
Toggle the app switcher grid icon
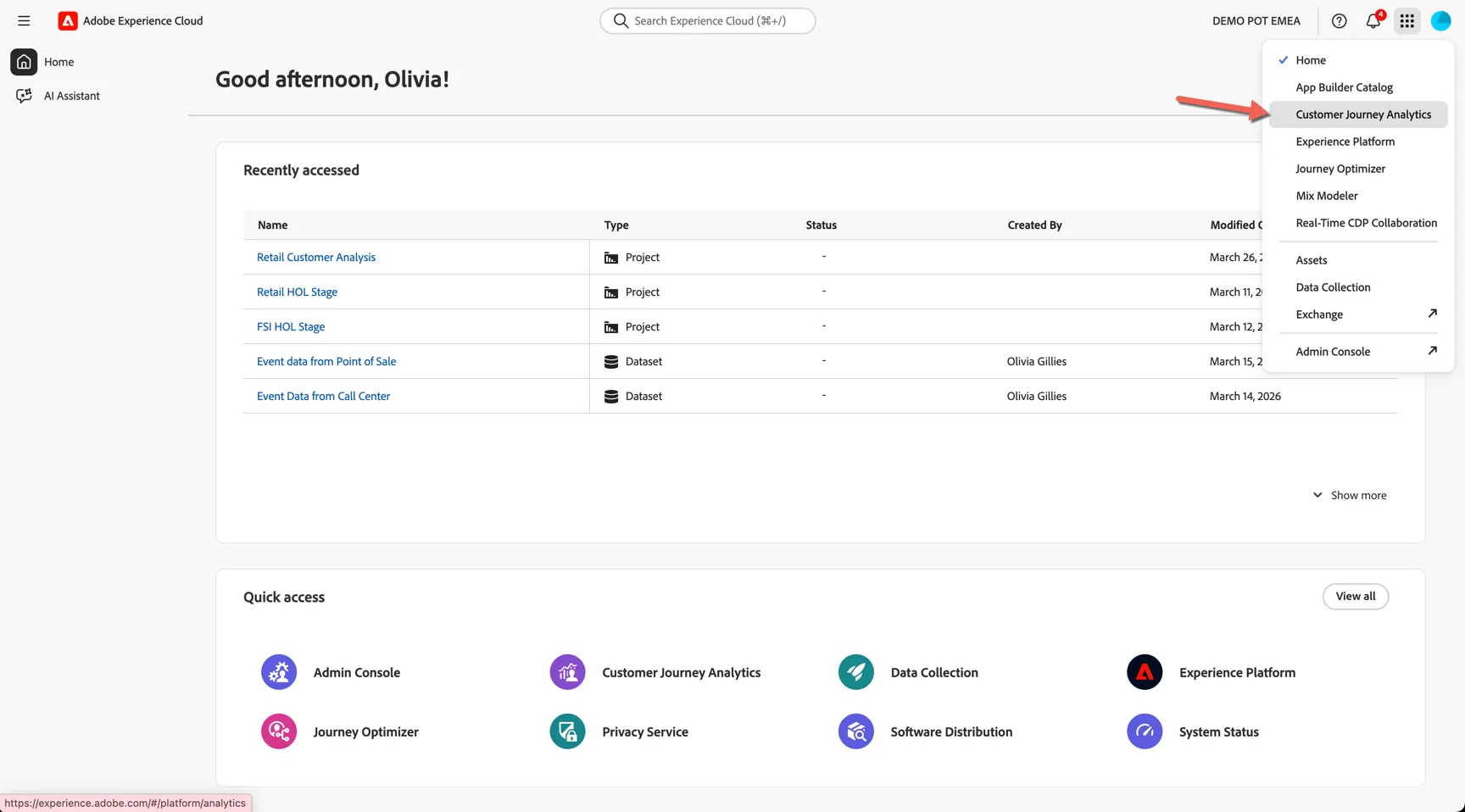click(1407, 21)
